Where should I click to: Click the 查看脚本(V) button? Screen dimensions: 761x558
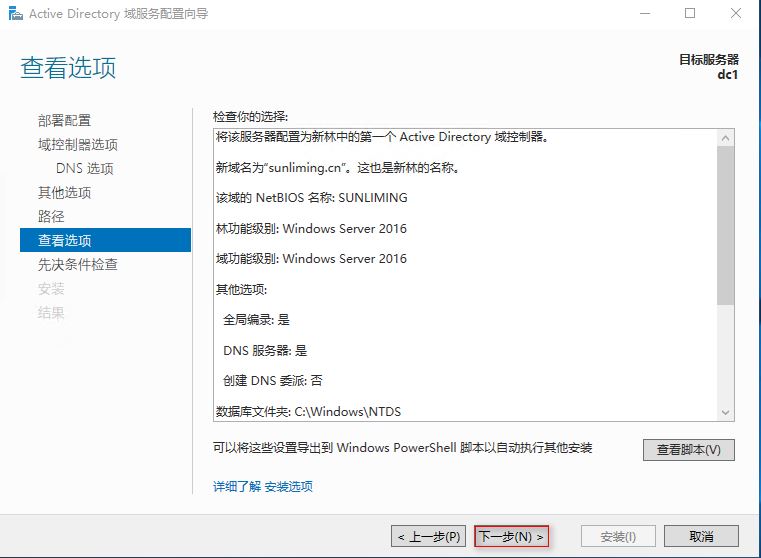pyautogui.click(x=689, y=450)
